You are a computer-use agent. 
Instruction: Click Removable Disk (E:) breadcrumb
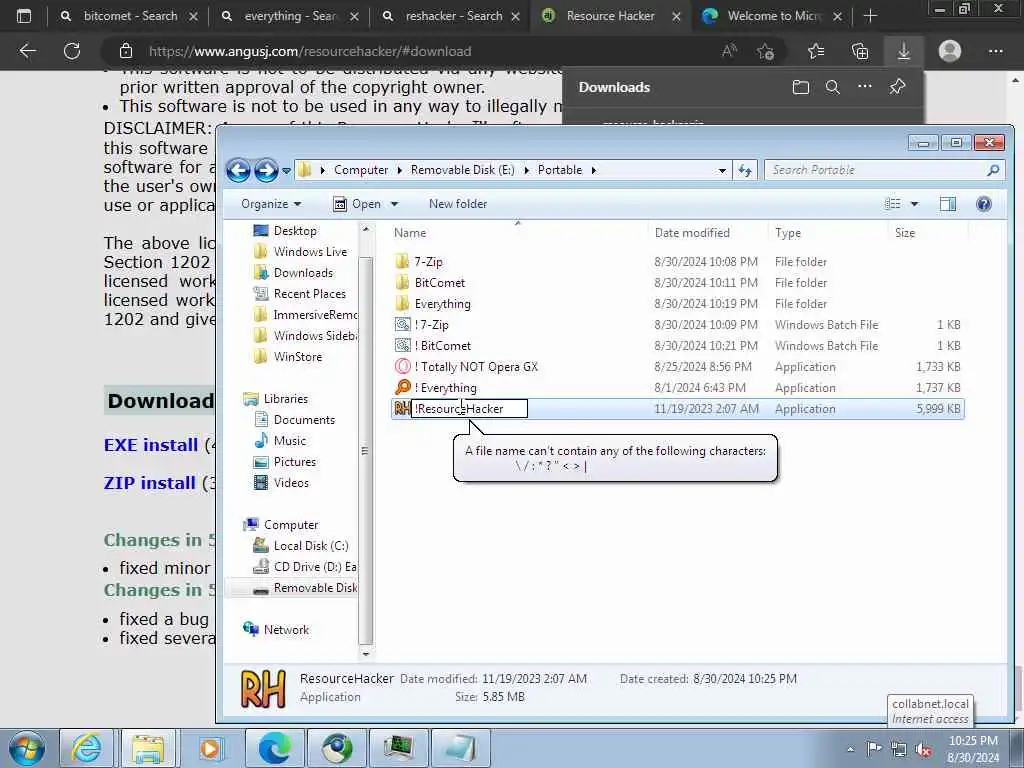click(462, 170)
